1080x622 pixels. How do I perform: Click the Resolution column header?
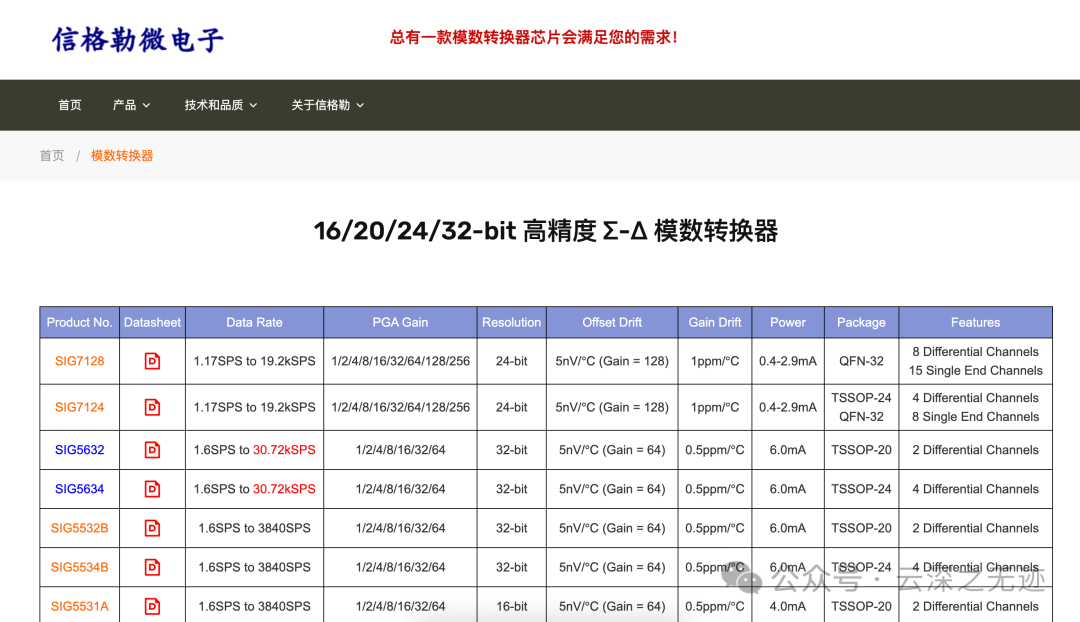[512, 322]
